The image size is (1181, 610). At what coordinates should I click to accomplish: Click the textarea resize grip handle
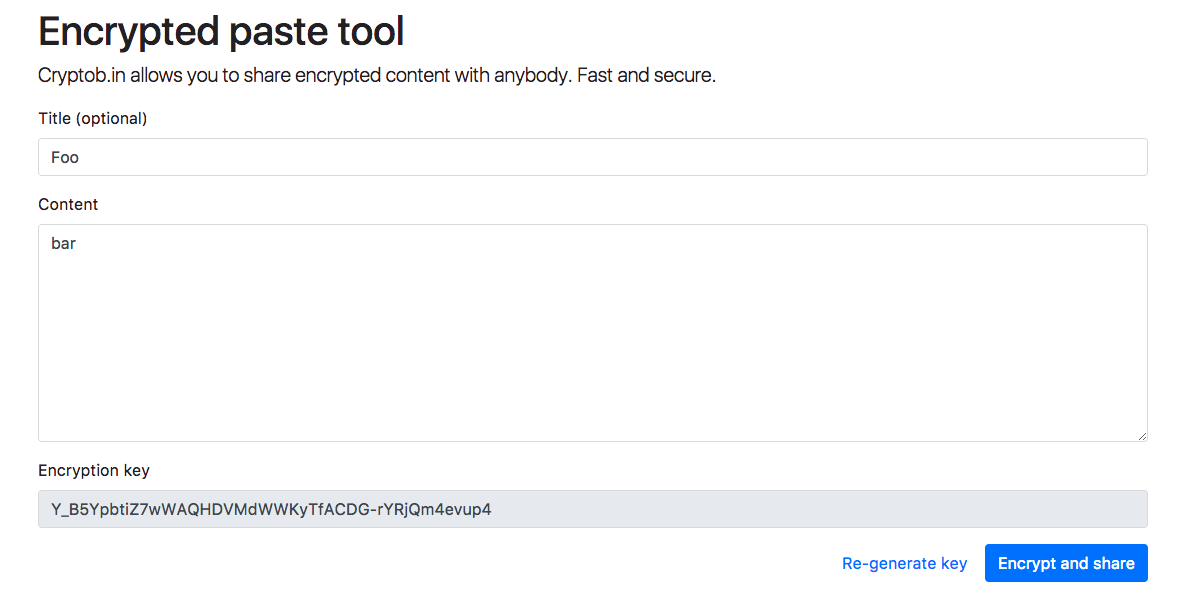[1141, 434]
